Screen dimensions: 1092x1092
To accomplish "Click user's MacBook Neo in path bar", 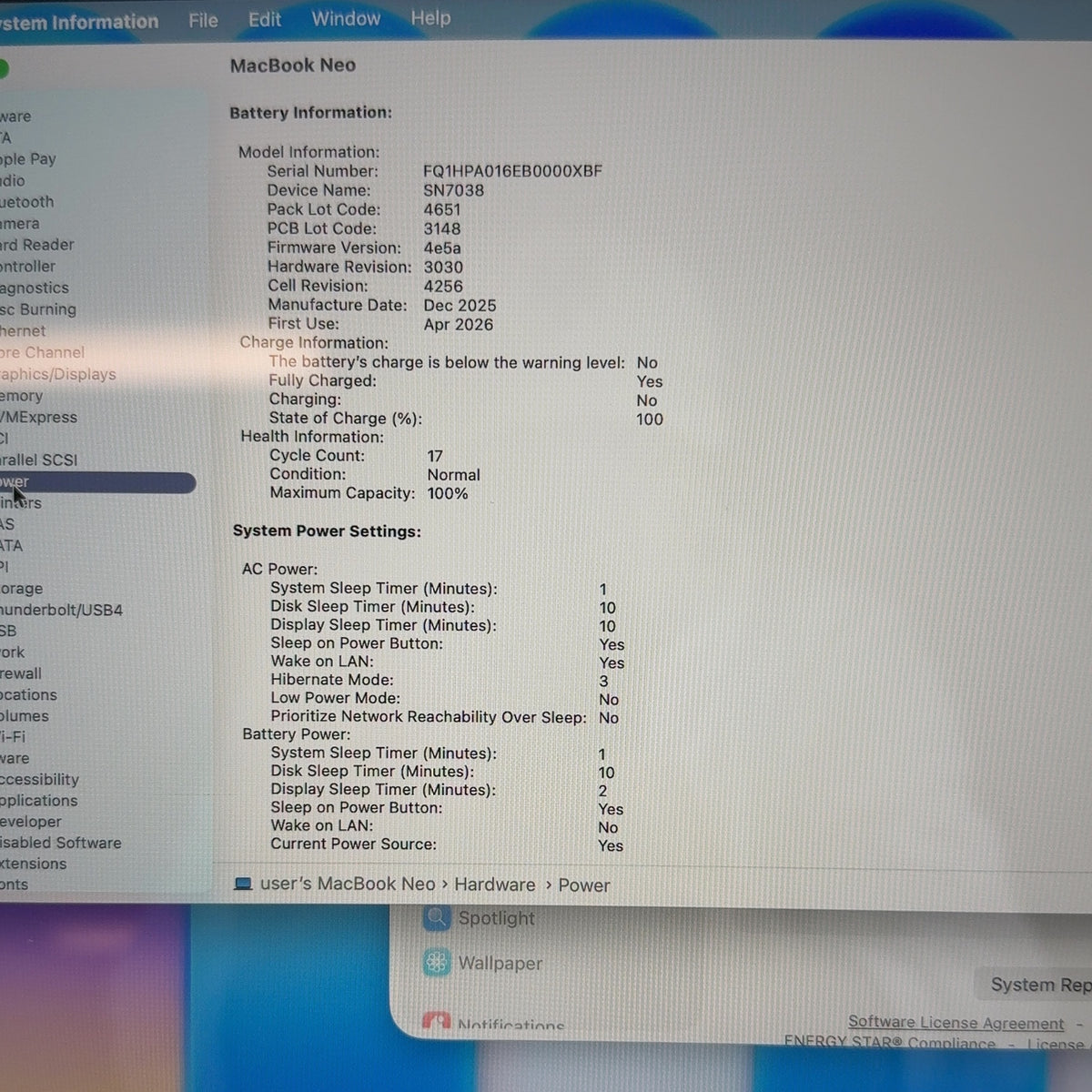I will point(348,884).
